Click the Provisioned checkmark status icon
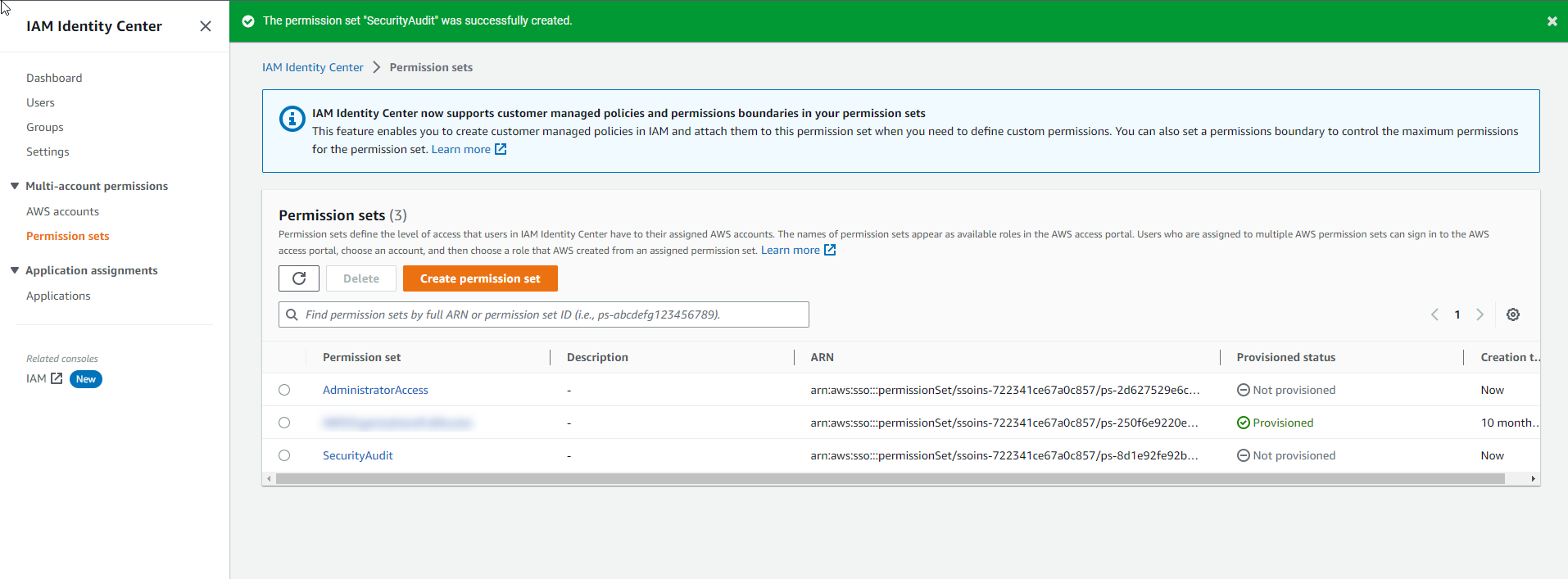The image size is (1568, 579). 1243,423
